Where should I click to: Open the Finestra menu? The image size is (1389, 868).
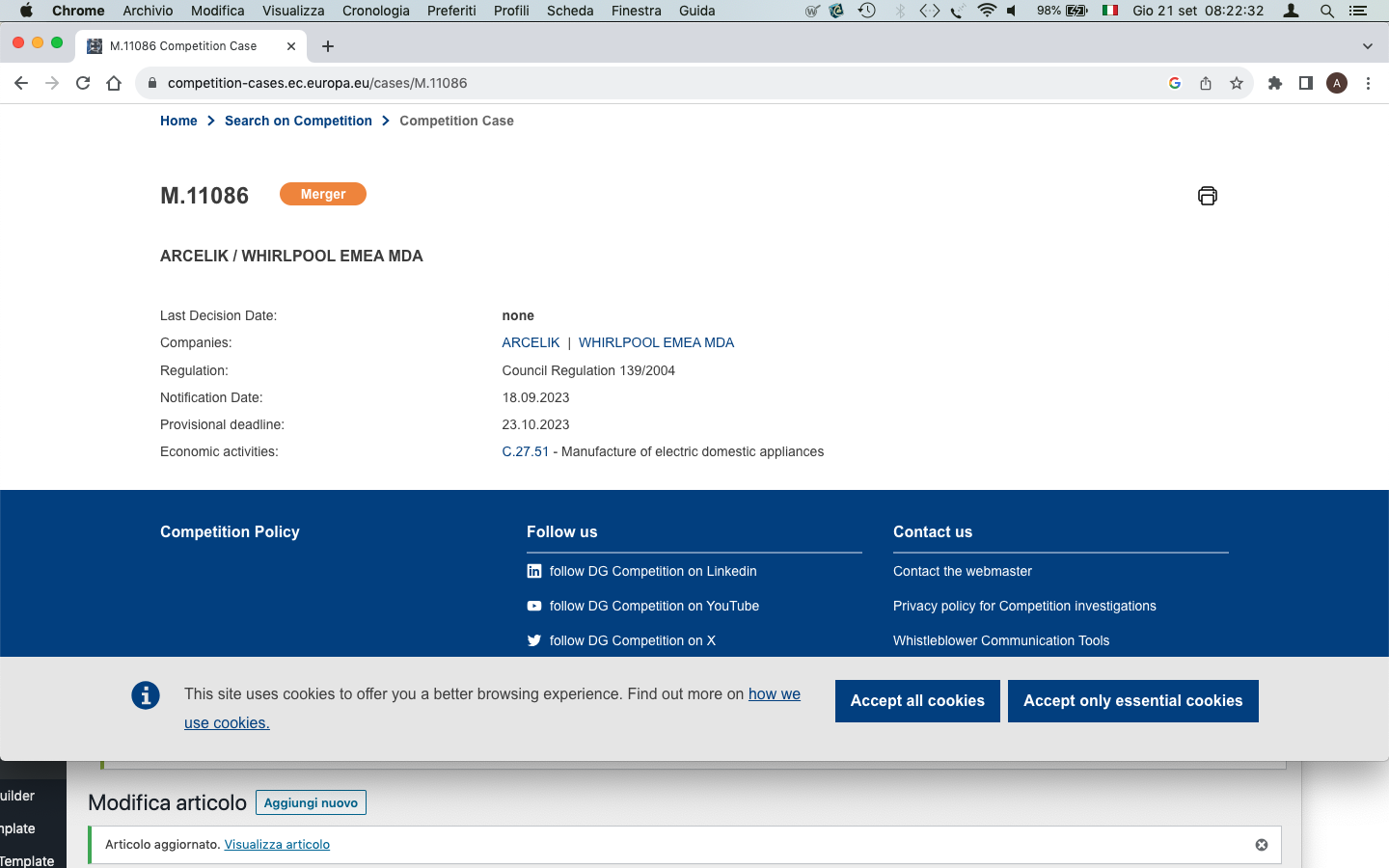pos(637,11)
